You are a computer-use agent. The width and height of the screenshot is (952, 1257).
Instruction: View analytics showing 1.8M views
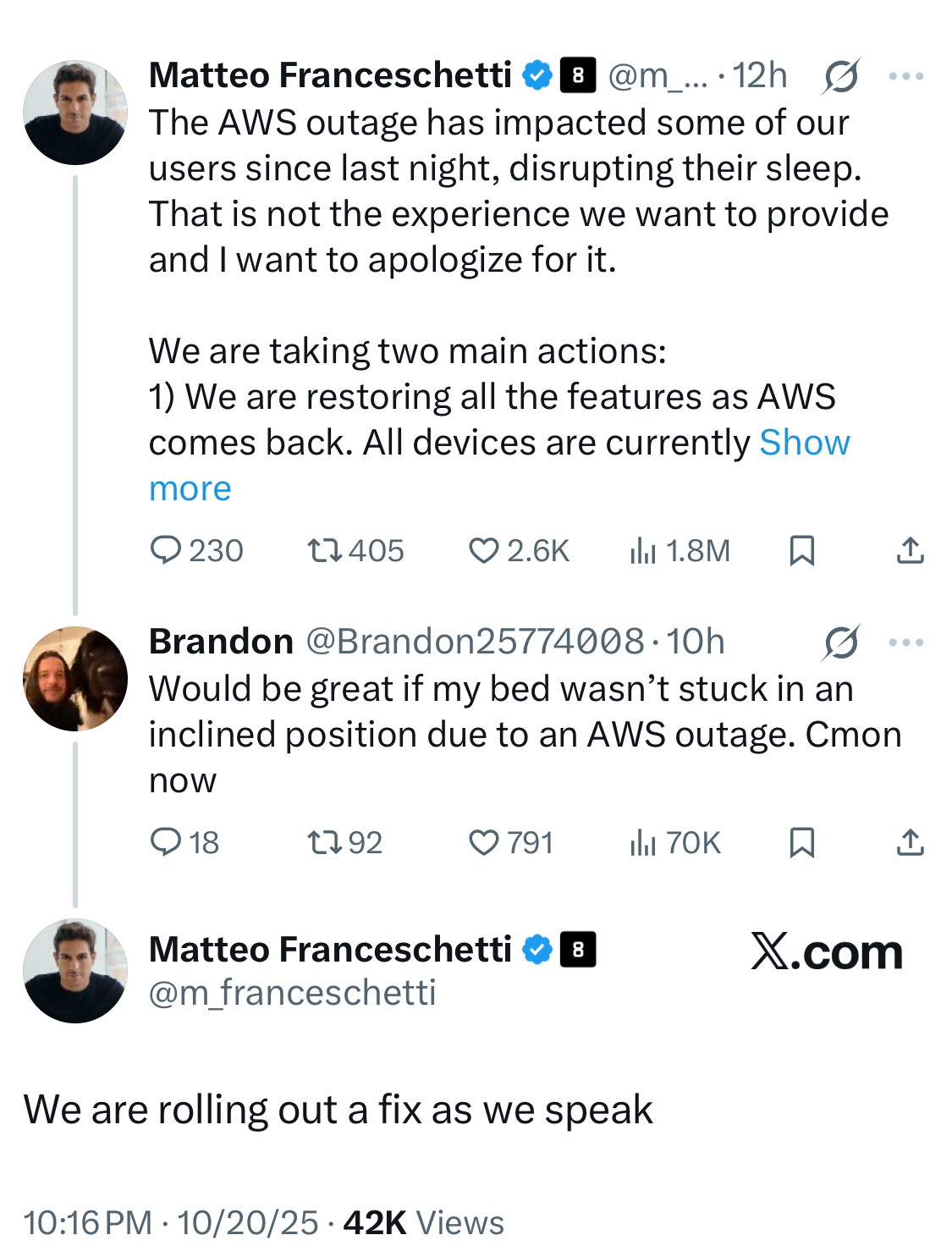643,551
